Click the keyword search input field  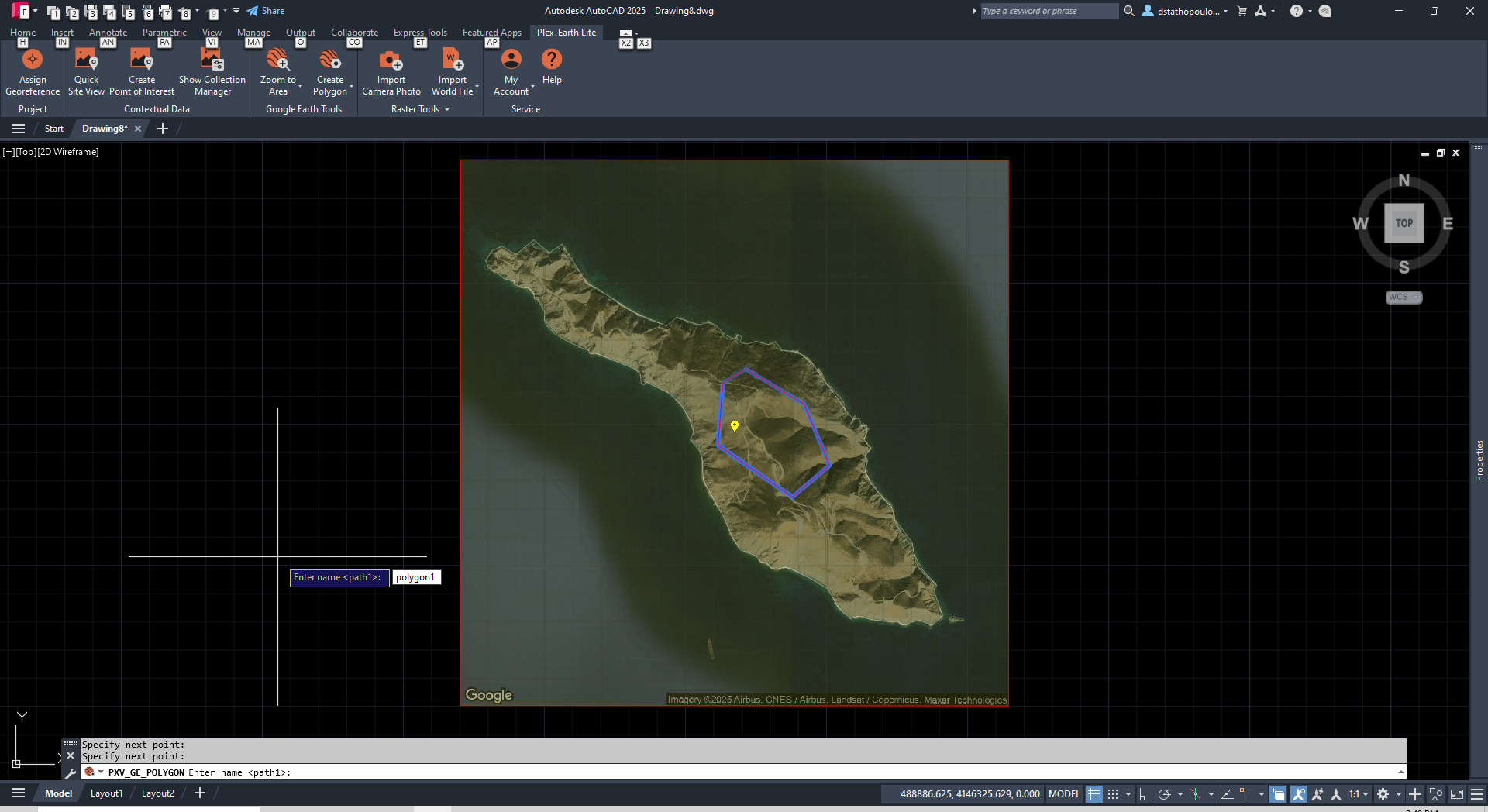coord(1049,11)
